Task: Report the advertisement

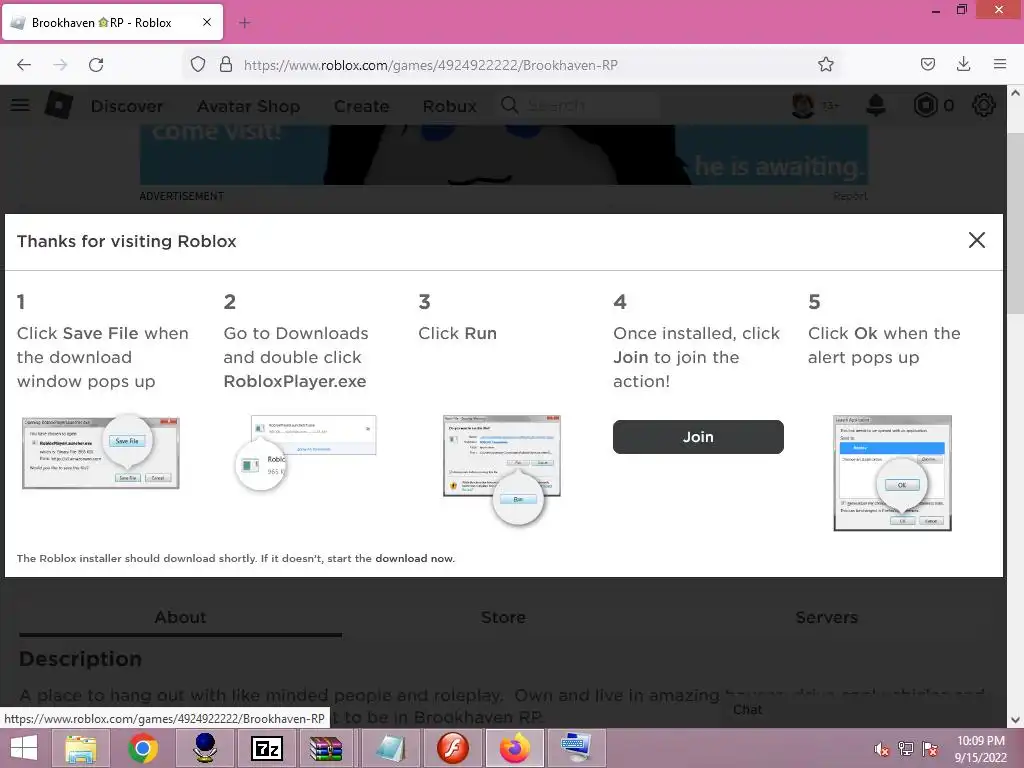Action: click(x=850, y=196)
